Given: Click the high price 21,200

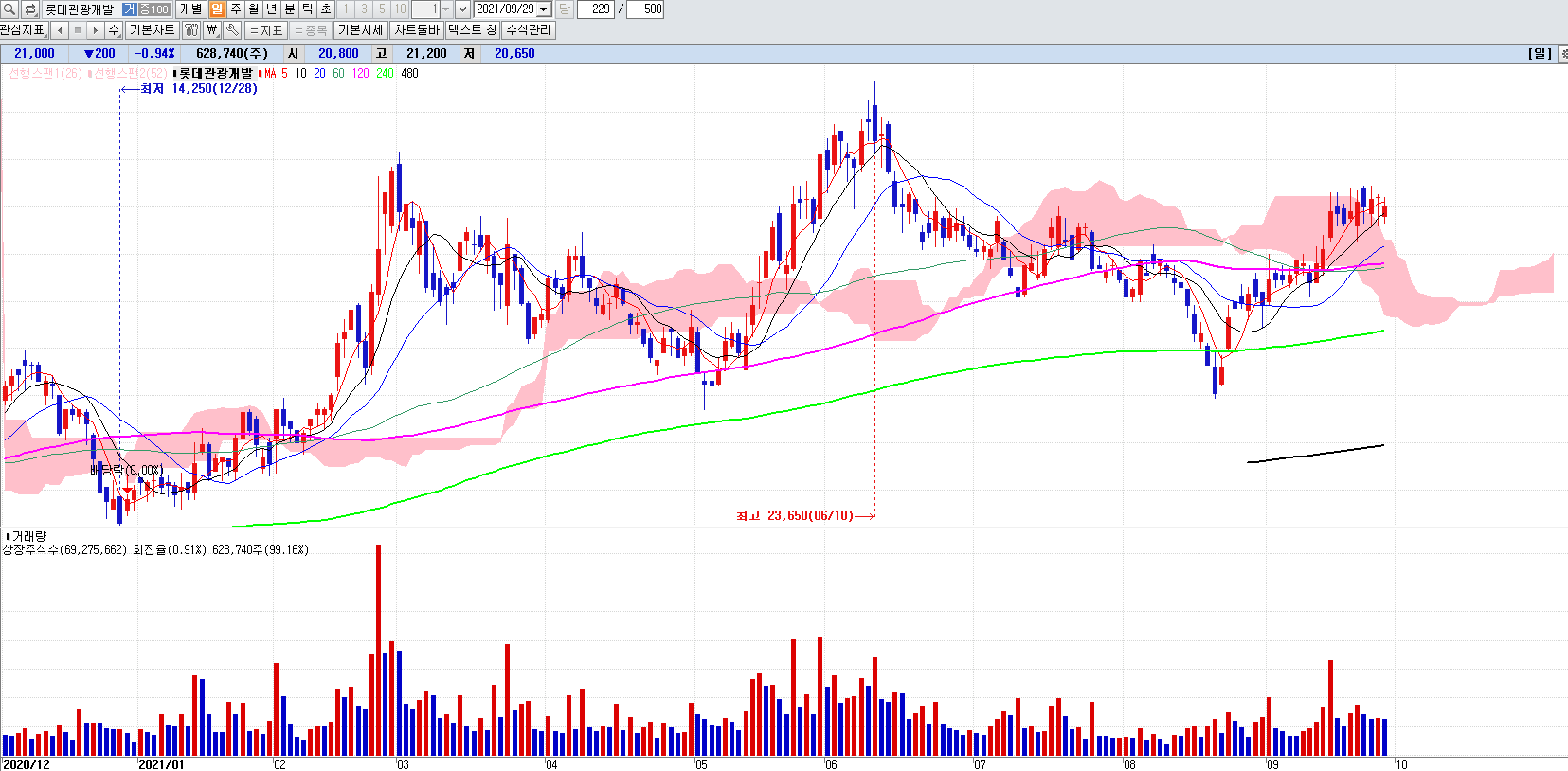Looking at the screenshot, I should 426,54.
